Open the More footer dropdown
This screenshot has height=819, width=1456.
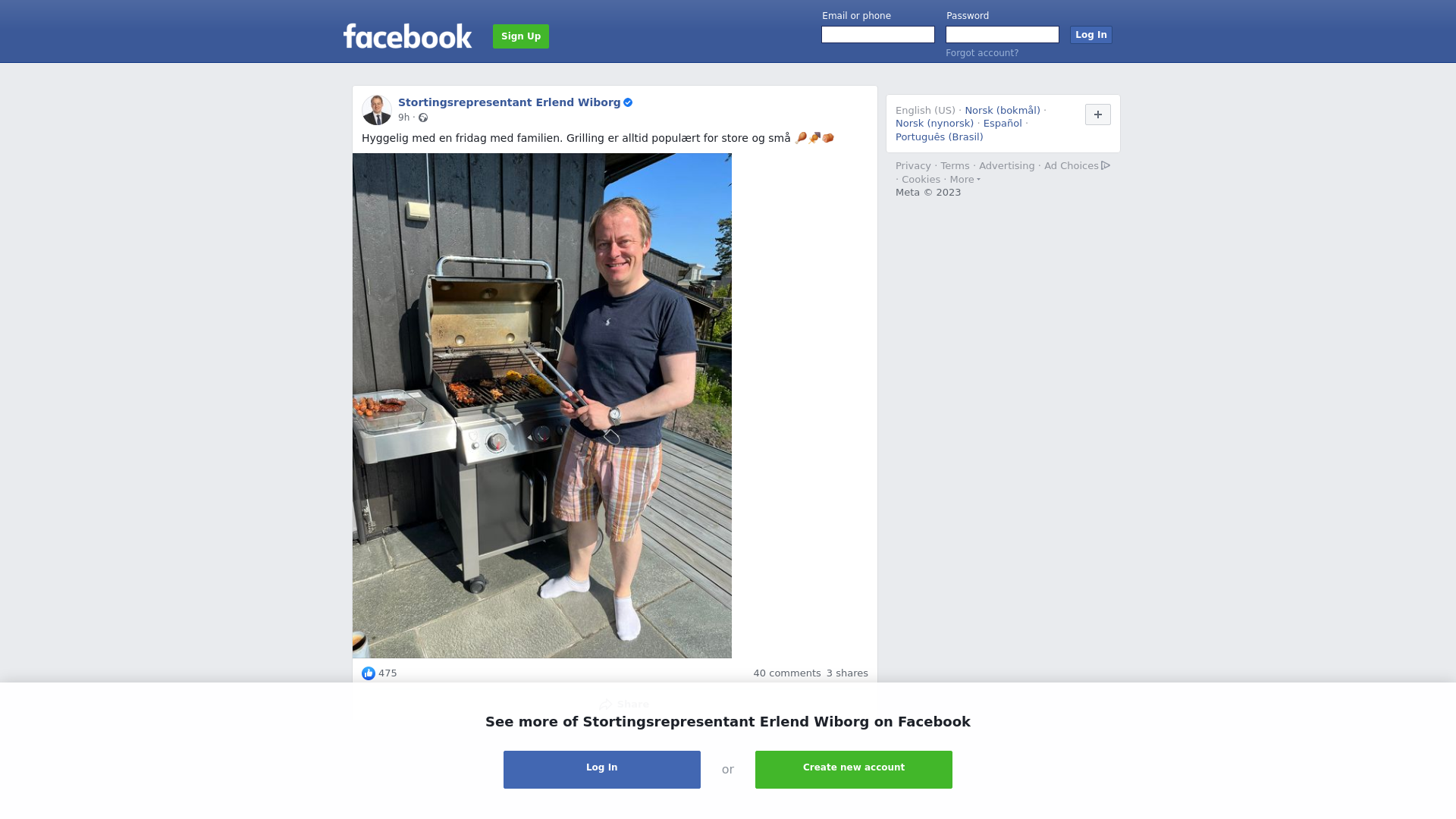pyautogui.click(x=965, y=180)
